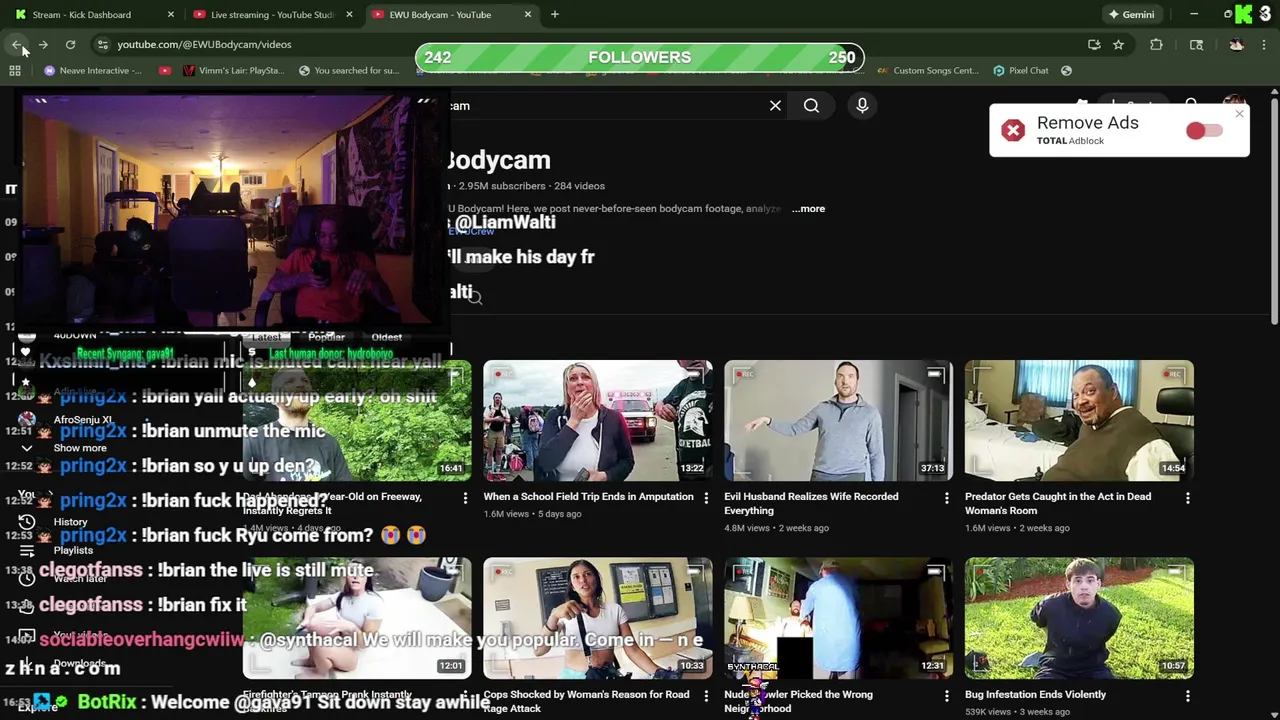The width and height of the screenshot is (1280, 720).
Task: Open options for Dad Abandons freeway video
Action: 465,498
